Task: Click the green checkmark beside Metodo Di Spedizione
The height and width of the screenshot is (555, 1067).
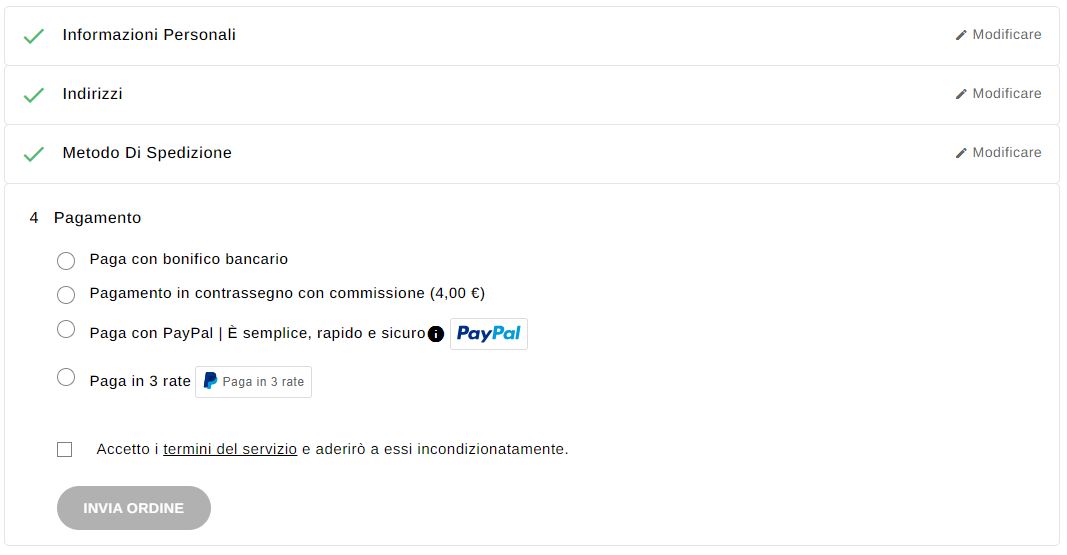Action: pos(33,154)
